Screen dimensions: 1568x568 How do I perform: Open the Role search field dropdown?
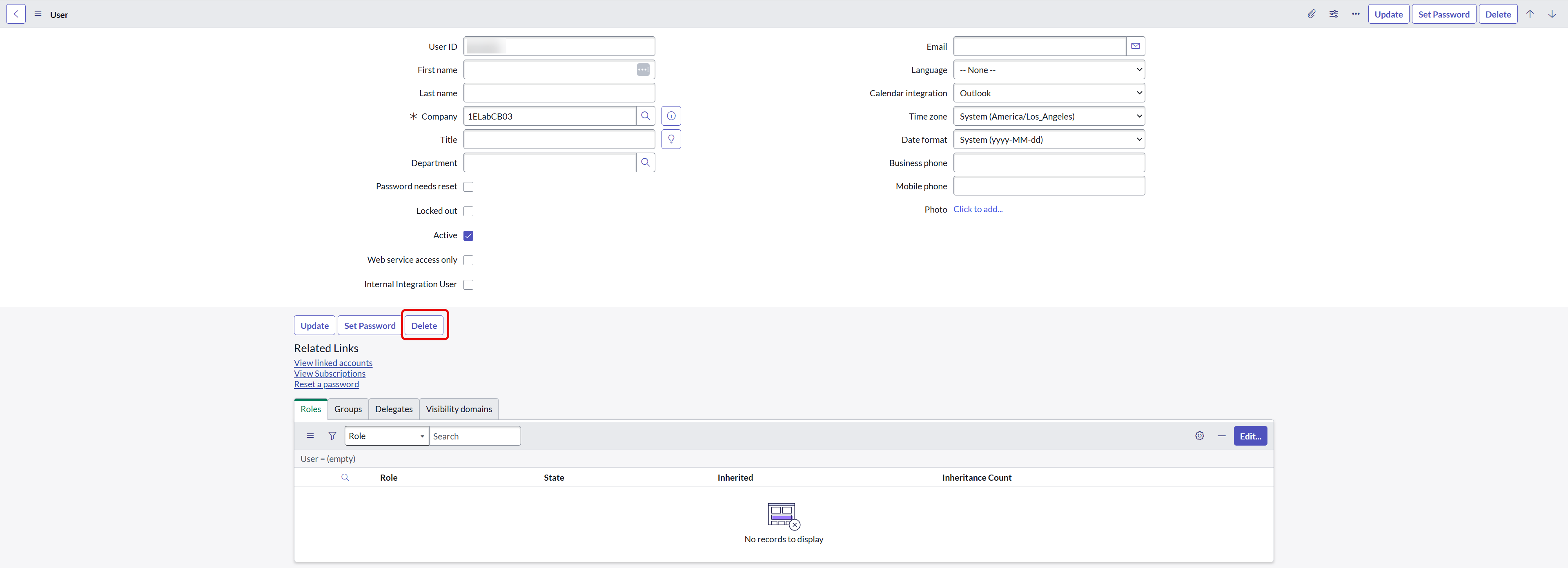(386, 436)
